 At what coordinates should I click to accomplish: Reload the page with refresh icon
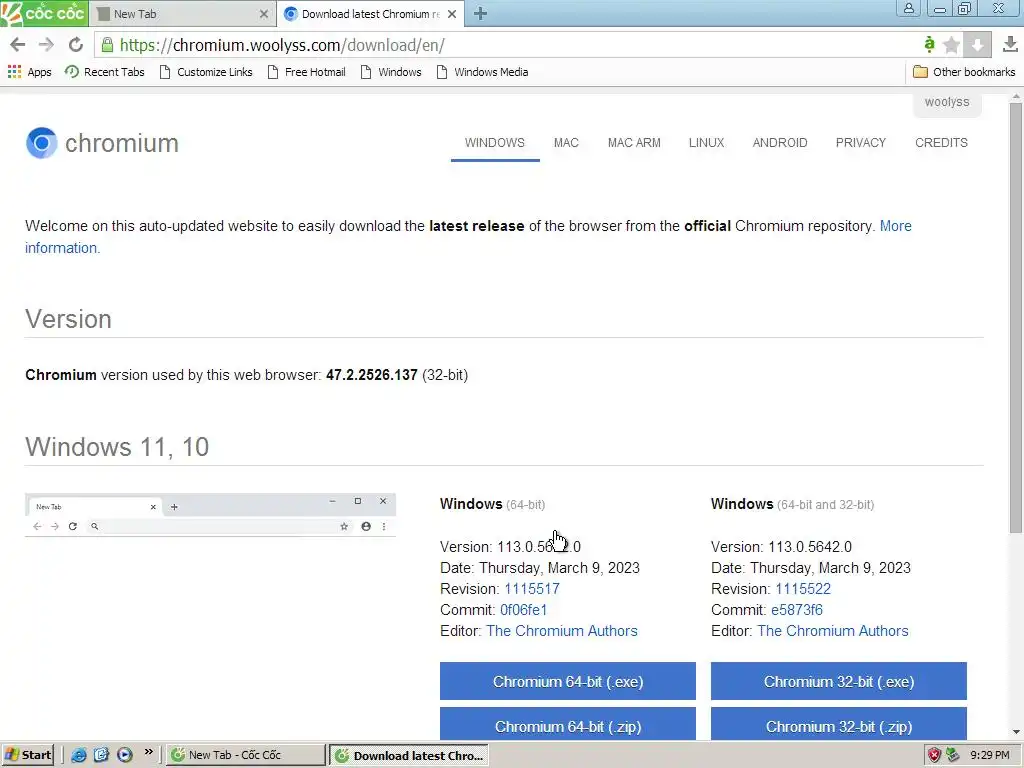(x=76, y=44)
